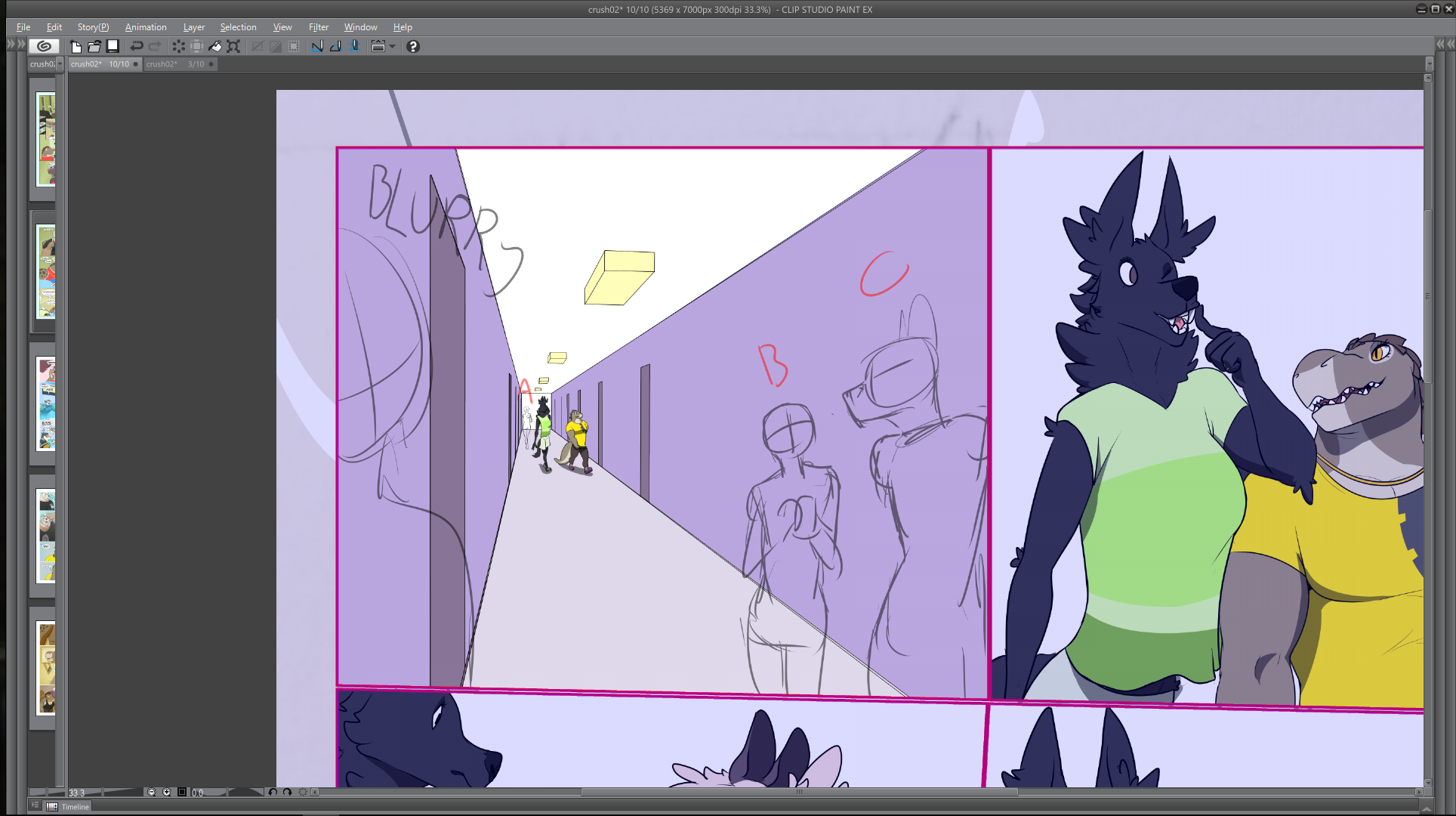The image size is (1456, 816).
Task: Click the Clip Studio launcher icon
Action: coord(44,46)
